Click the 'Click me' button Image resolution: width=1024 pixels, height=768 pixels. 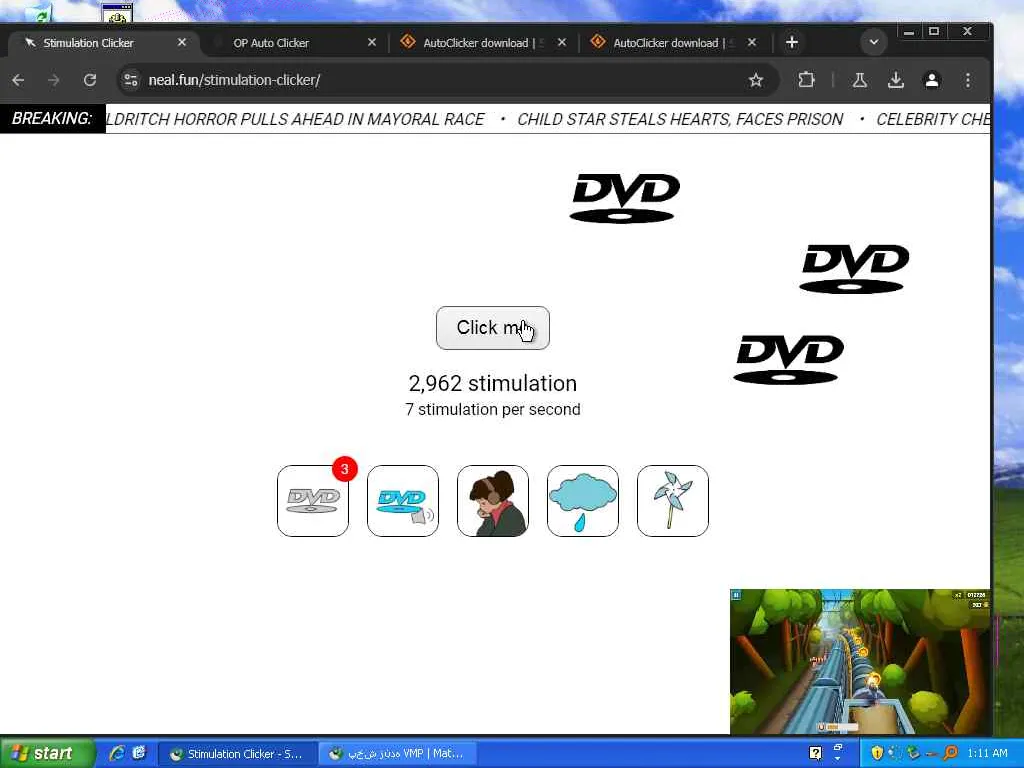coord(492,328)
